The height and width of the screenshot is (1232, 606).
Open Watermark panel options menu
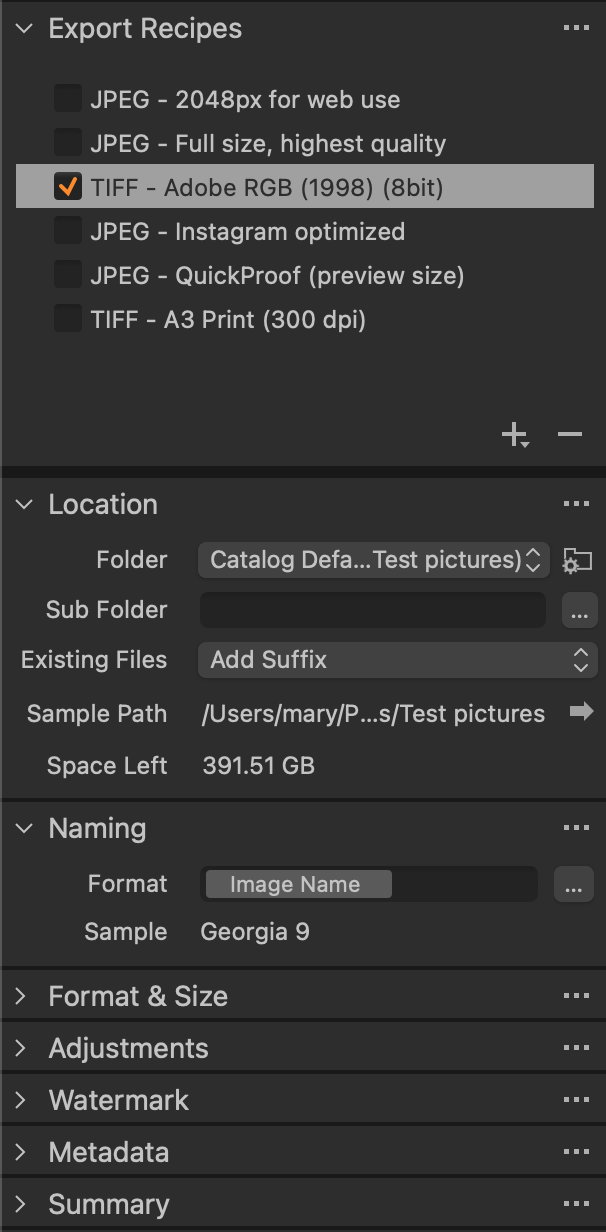tap(576, 1100)
